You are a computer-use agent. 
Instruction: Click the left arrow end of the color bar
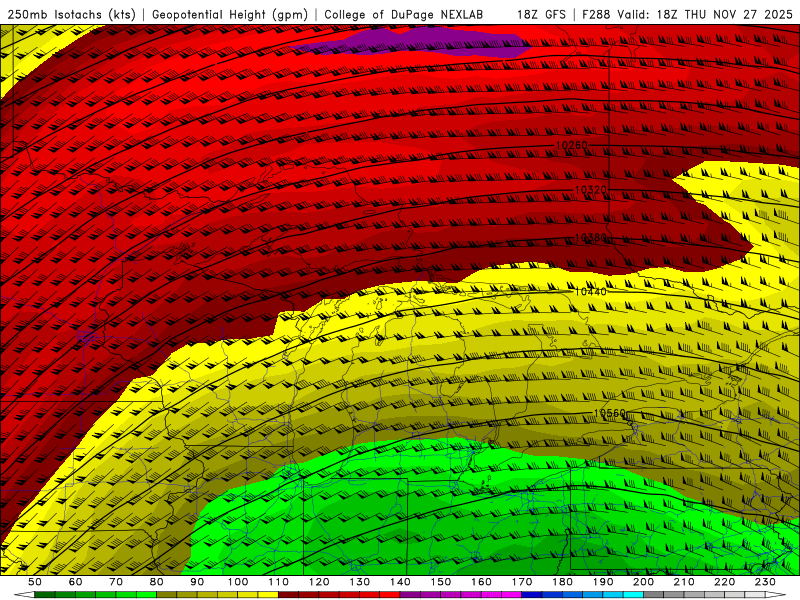[23, 595]
